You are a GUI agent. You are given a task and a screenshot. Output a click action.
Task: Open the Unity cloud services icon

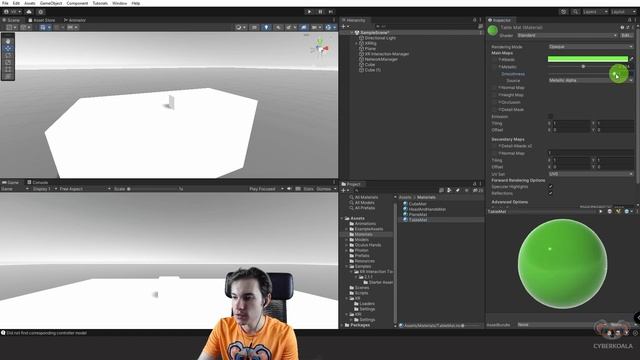[x=29, y=12]
